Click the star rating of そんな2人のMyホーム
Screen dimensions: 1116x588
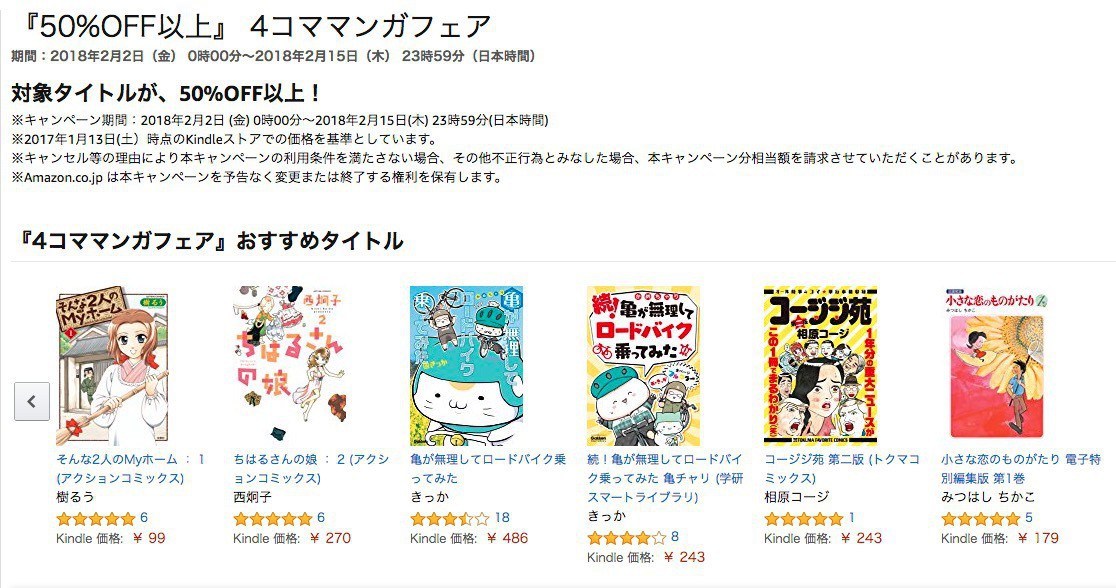(95, 518)
